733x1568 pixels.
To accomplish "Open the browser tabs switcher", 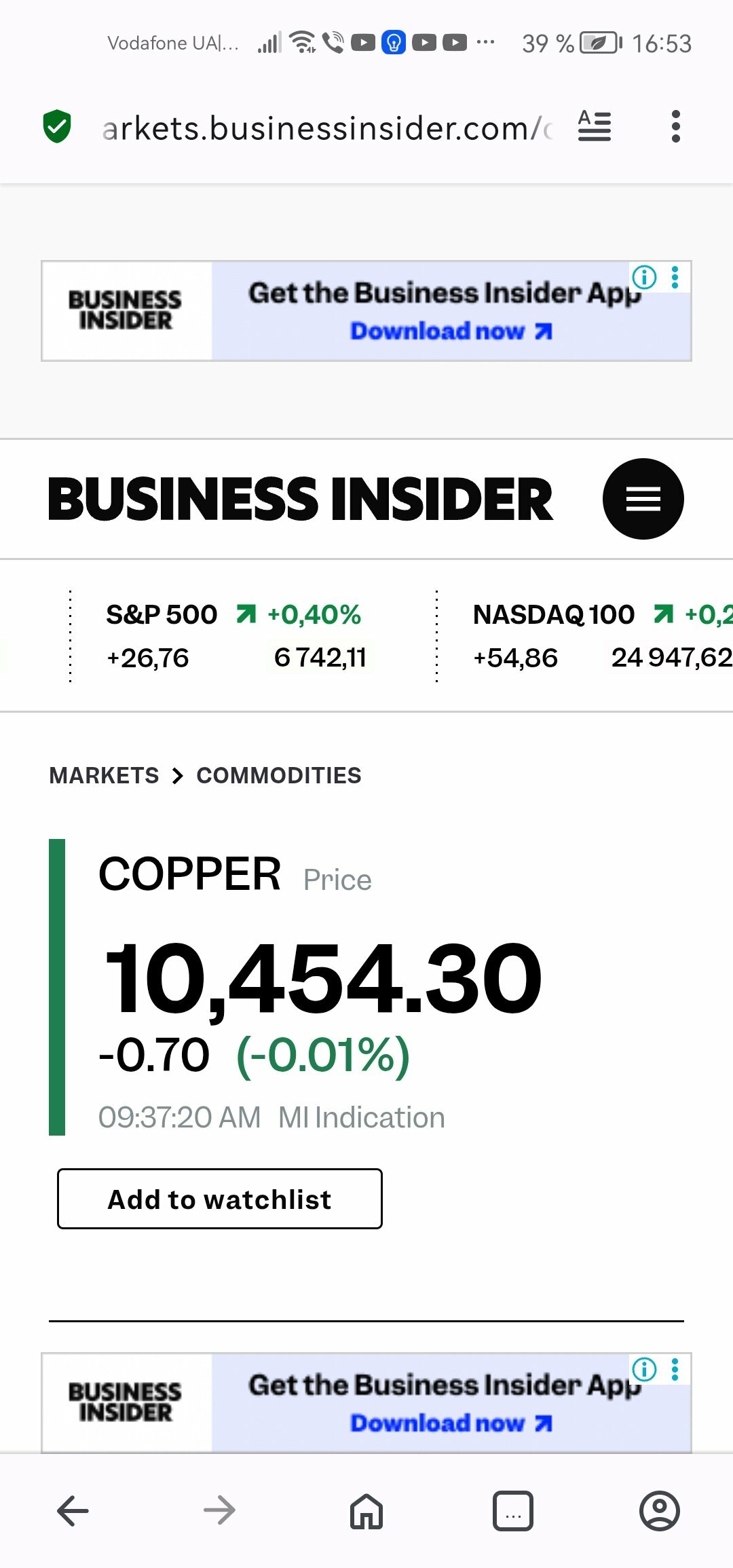I will 513,1511.
